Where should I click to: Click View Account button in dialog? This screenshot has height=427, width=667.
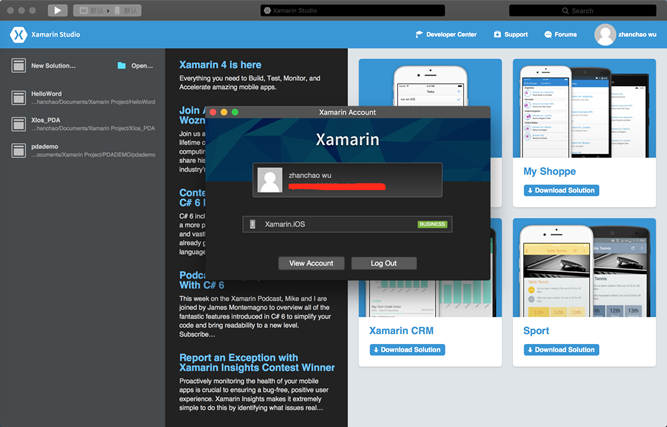(311, 263)
